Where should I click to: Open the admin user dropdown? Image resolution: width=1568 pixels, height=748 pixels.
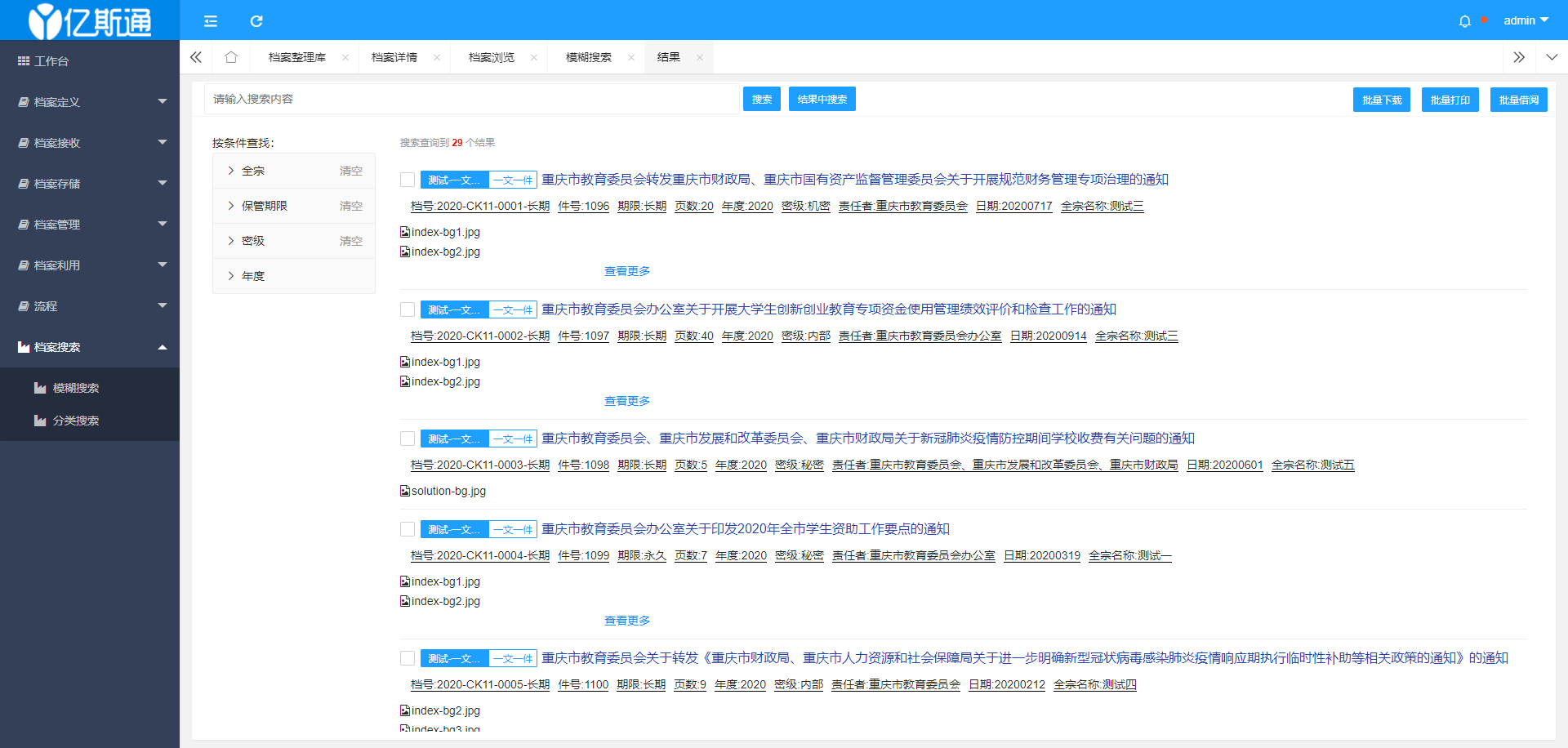1526,20
